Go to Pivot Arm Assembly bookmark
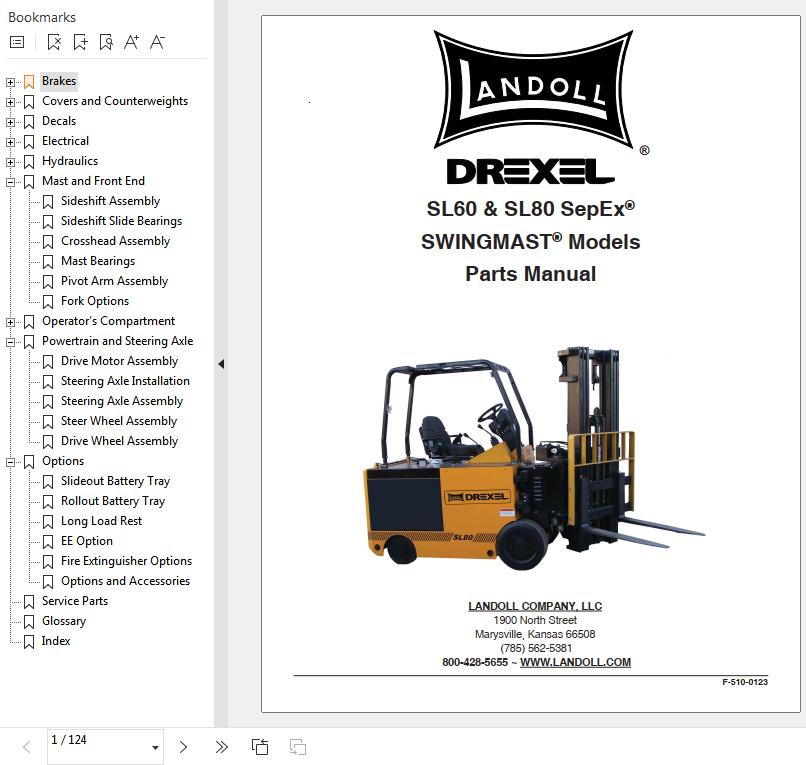The width and height of the screenshot is (806, 765). (115, 281)
